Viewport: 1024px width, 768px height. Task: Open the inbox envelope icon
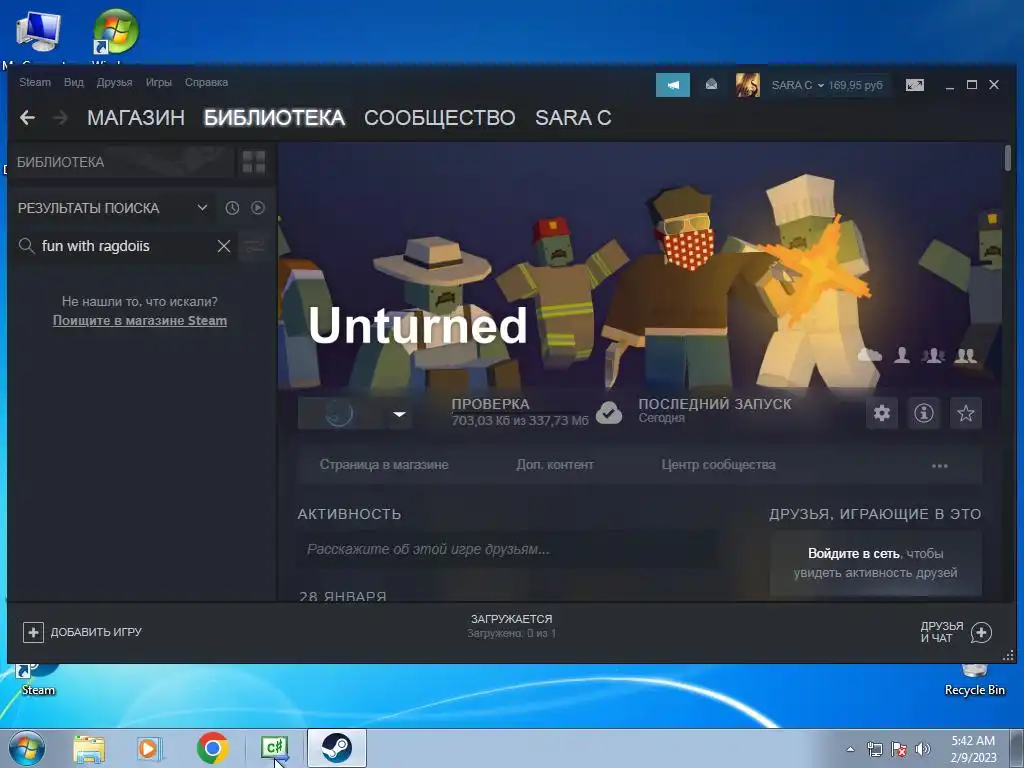coord(711,85)
